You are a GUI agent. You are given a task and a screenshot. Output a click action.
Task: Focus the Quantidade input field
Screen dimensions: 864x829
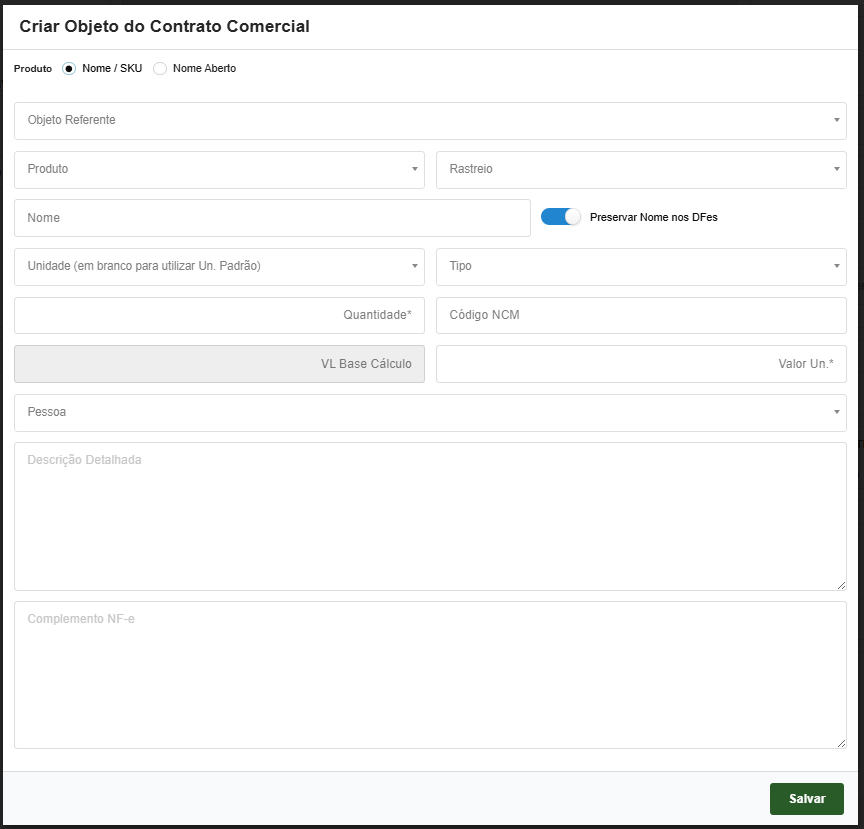tap(219, 315)
